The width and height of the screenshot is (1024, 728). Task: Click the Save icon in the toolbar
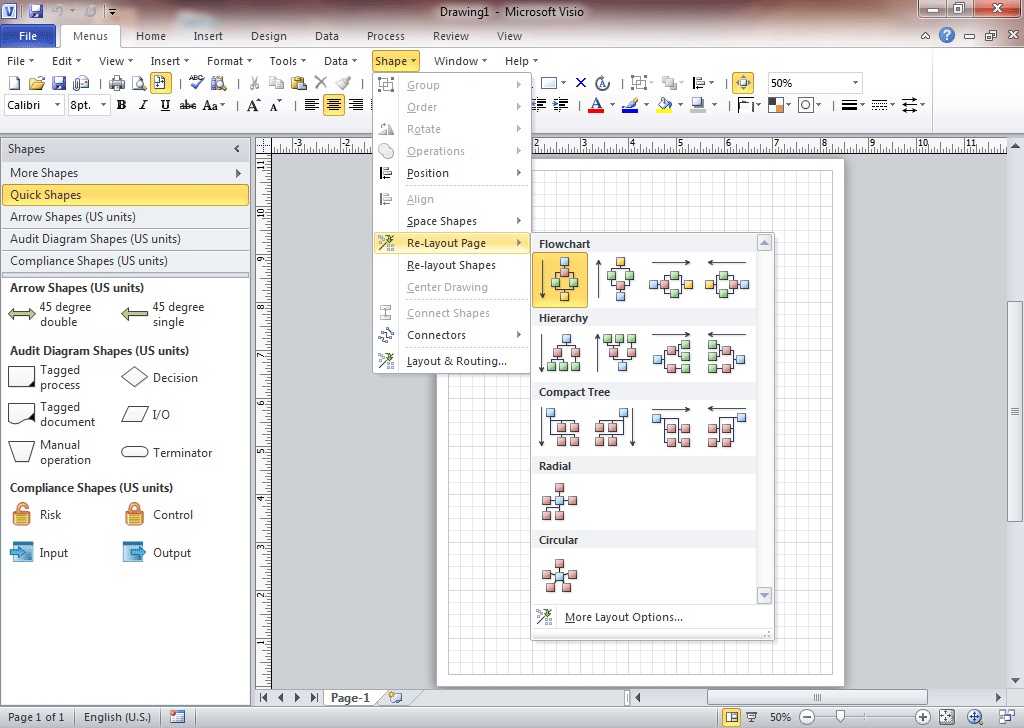59,83
